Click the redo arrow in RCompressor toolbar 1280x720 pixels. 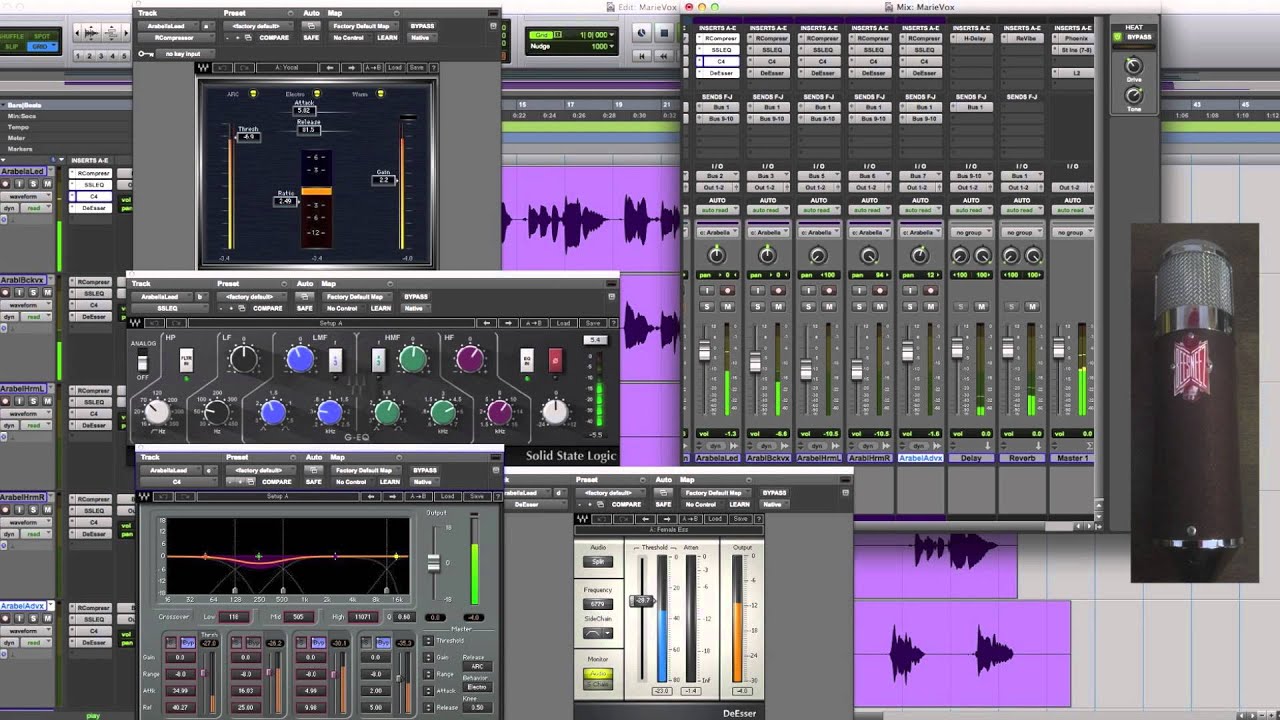click(244, 68)
